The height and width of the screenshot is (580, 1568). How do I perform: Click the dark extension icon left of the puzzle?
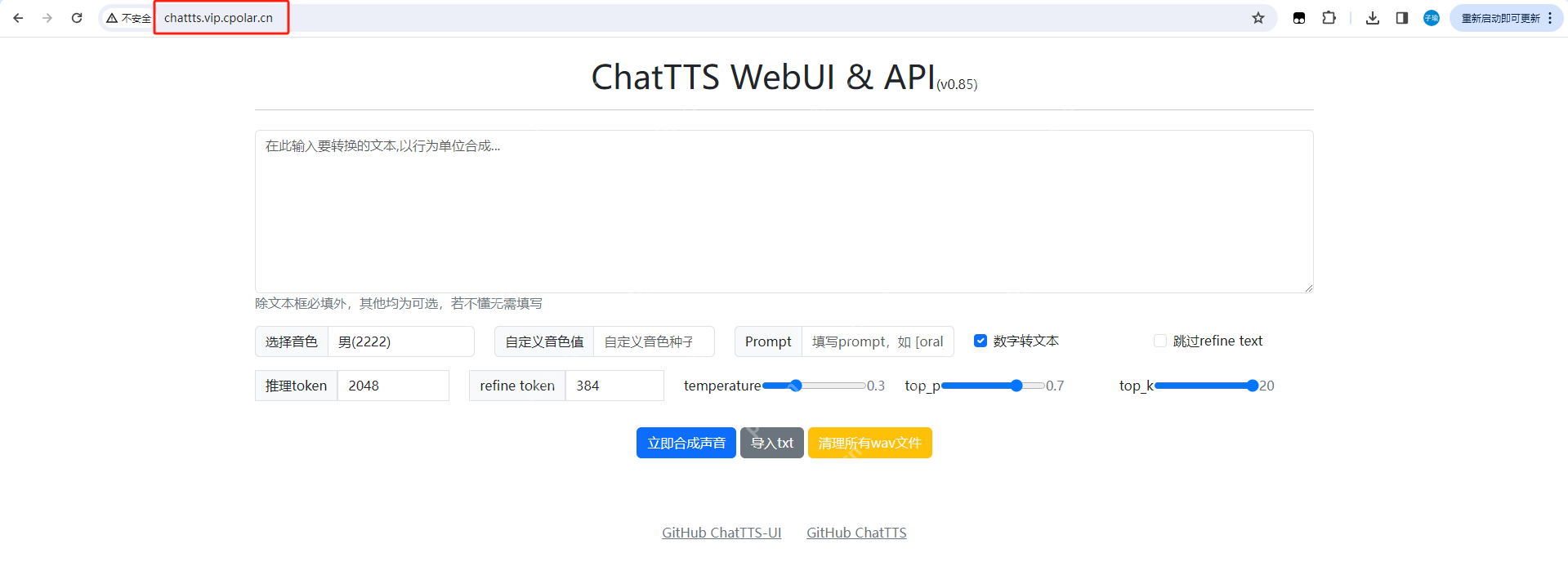coord(1299,18)
